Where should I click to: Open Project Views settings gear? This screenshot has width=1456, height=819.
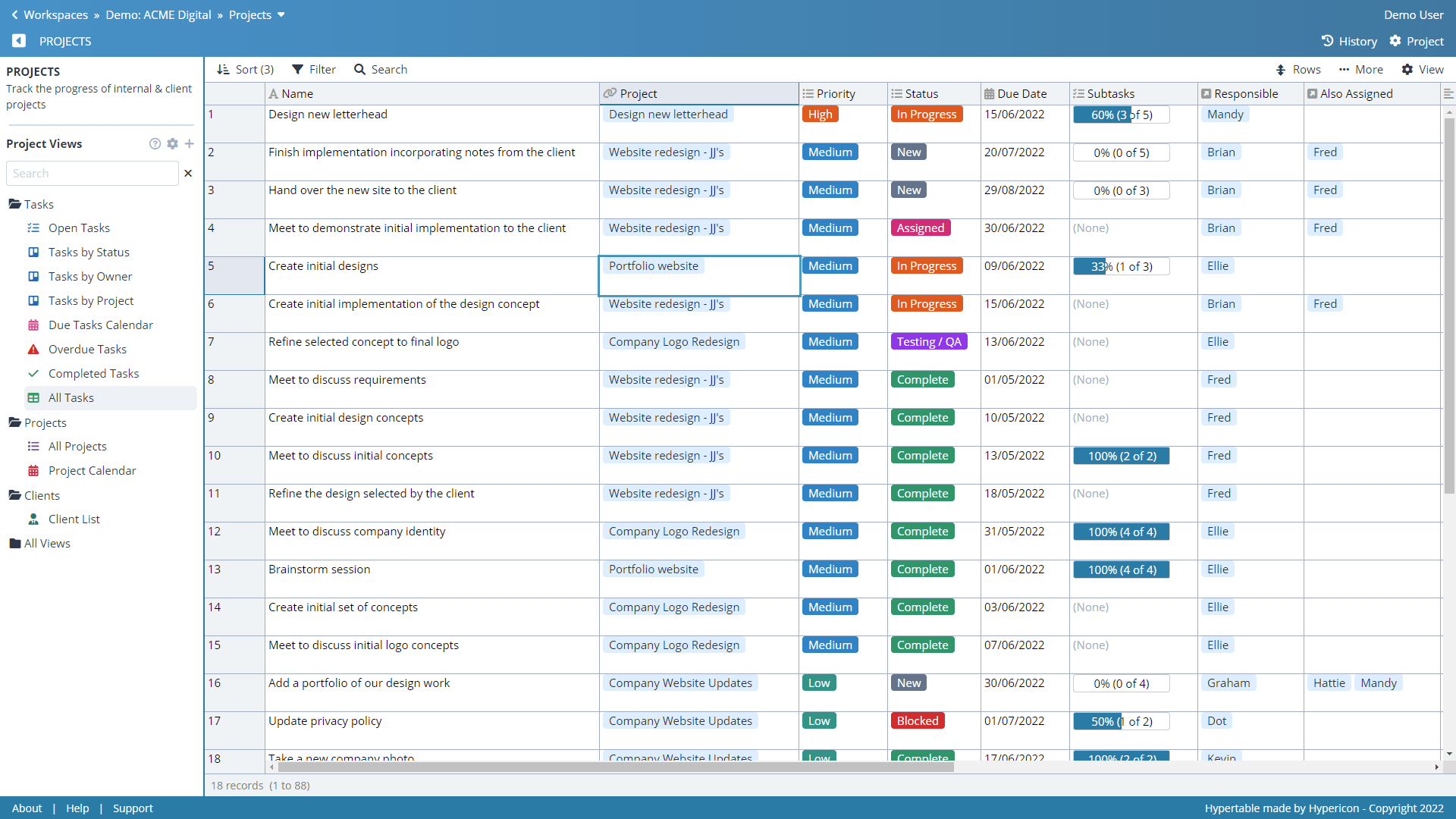[172, 144]
